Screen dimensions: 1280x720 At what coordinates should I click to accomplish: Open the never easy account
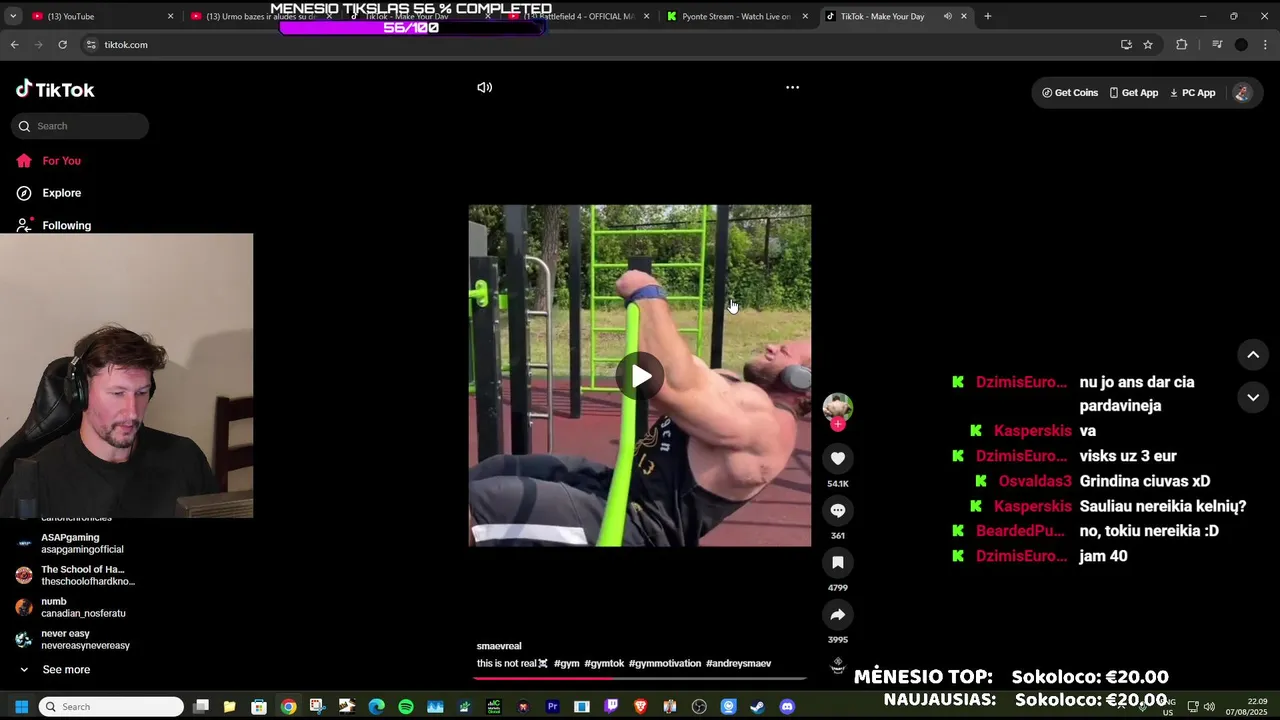pyautogui.click(x=73, y=639)
